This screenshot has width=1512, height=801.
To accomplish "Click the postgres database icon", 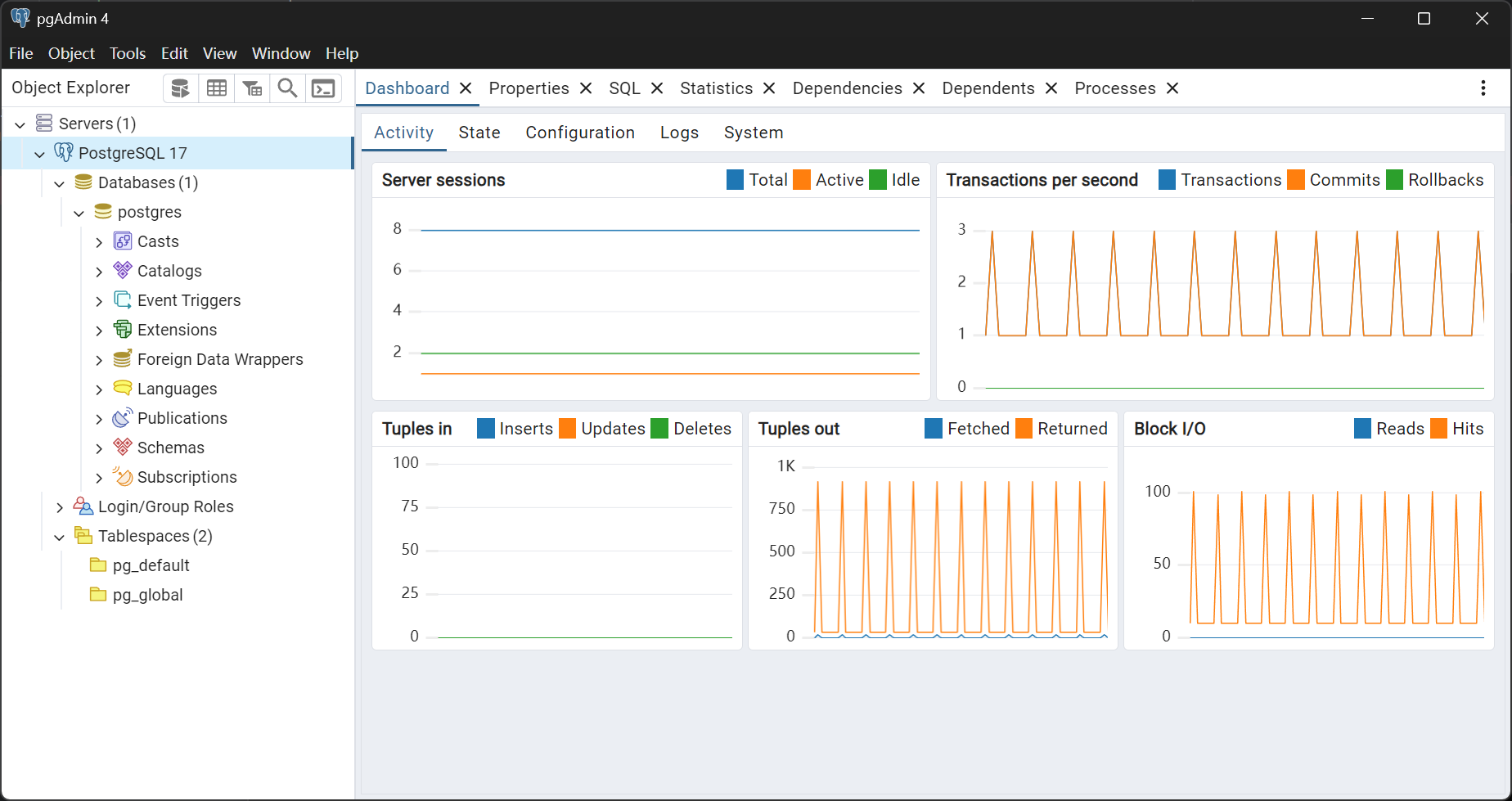I will pos(103,212).
